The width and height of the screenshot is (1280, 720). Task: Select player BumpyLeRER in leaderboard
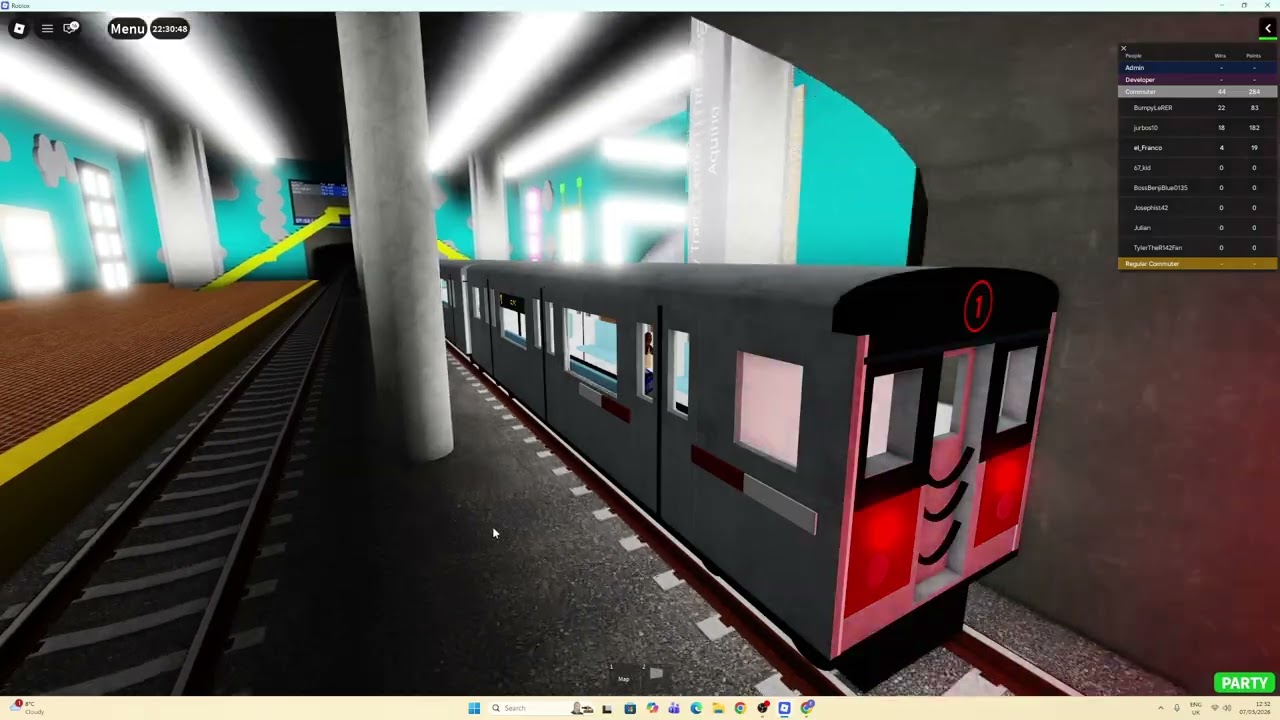click(x=1197, y=108)
